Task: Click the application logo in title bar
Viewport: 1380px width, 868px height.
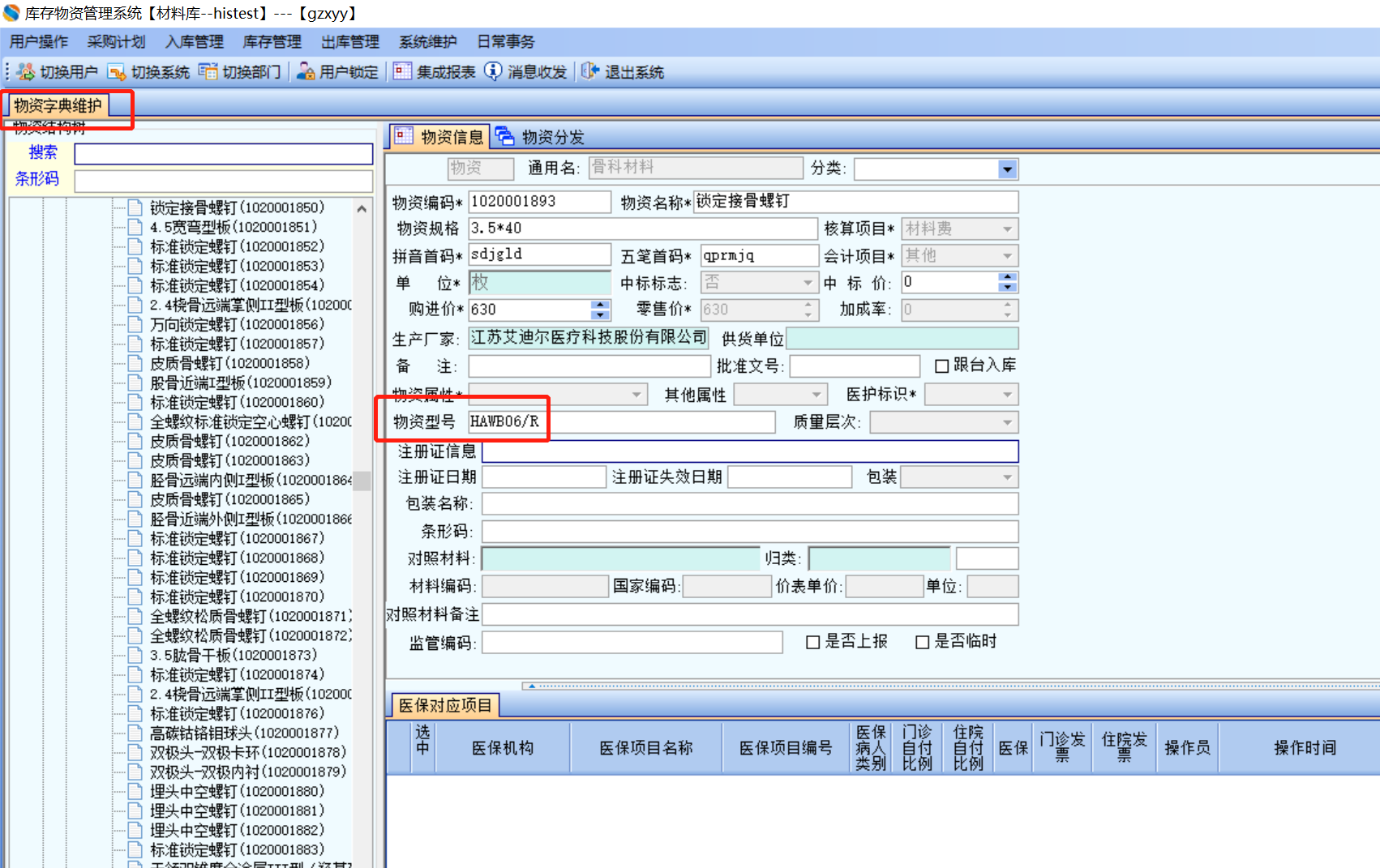Action: point(11,13)
